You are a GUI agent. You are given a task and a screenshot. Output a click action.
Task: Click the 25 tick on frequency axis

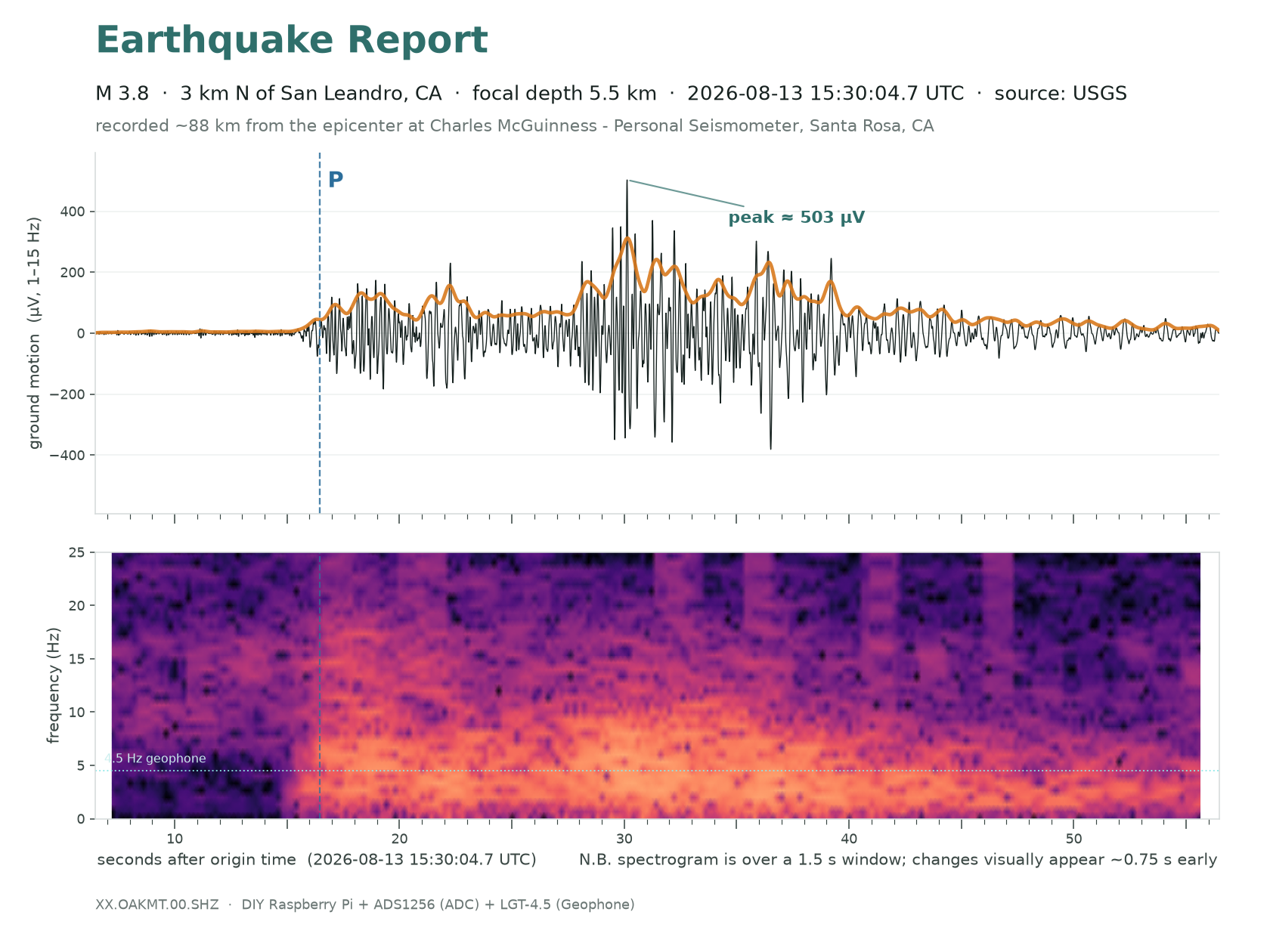coord(78,553)
